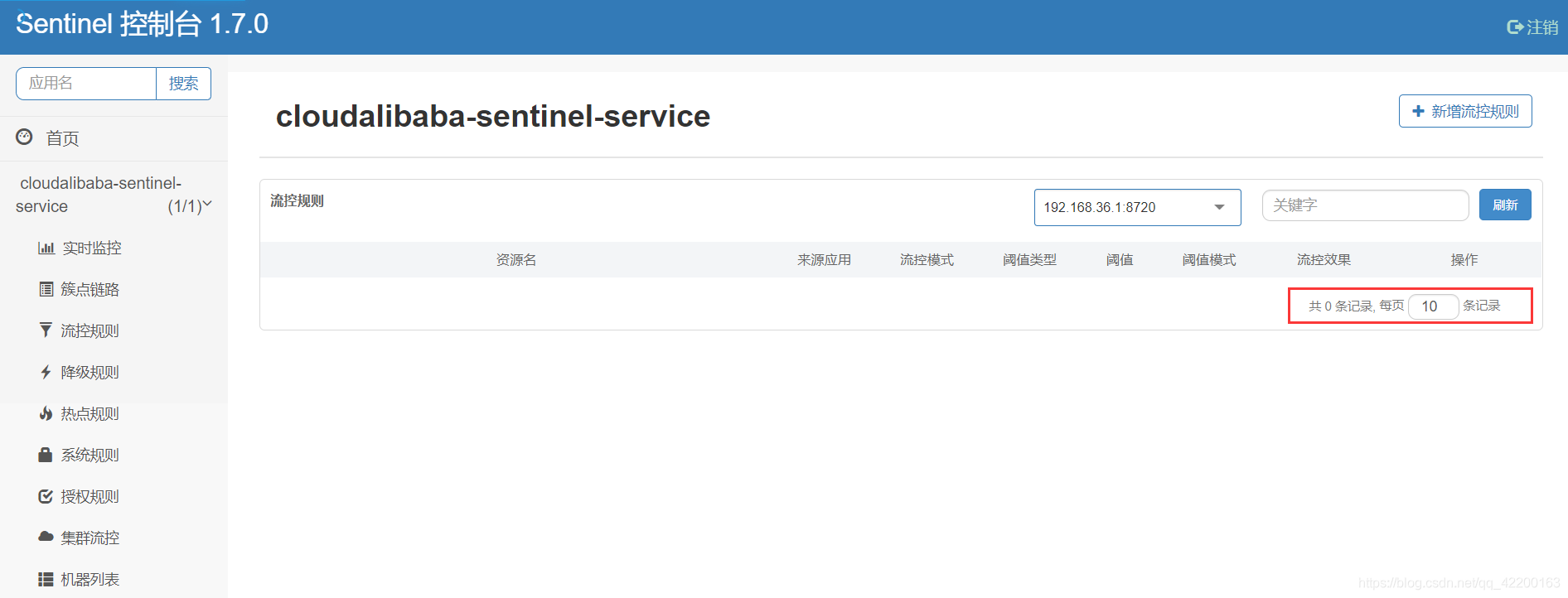The width and height of the screenshot is (1568, 598).
Task: Click the list icon for 簇点链路
Action: tap(46, 289)
